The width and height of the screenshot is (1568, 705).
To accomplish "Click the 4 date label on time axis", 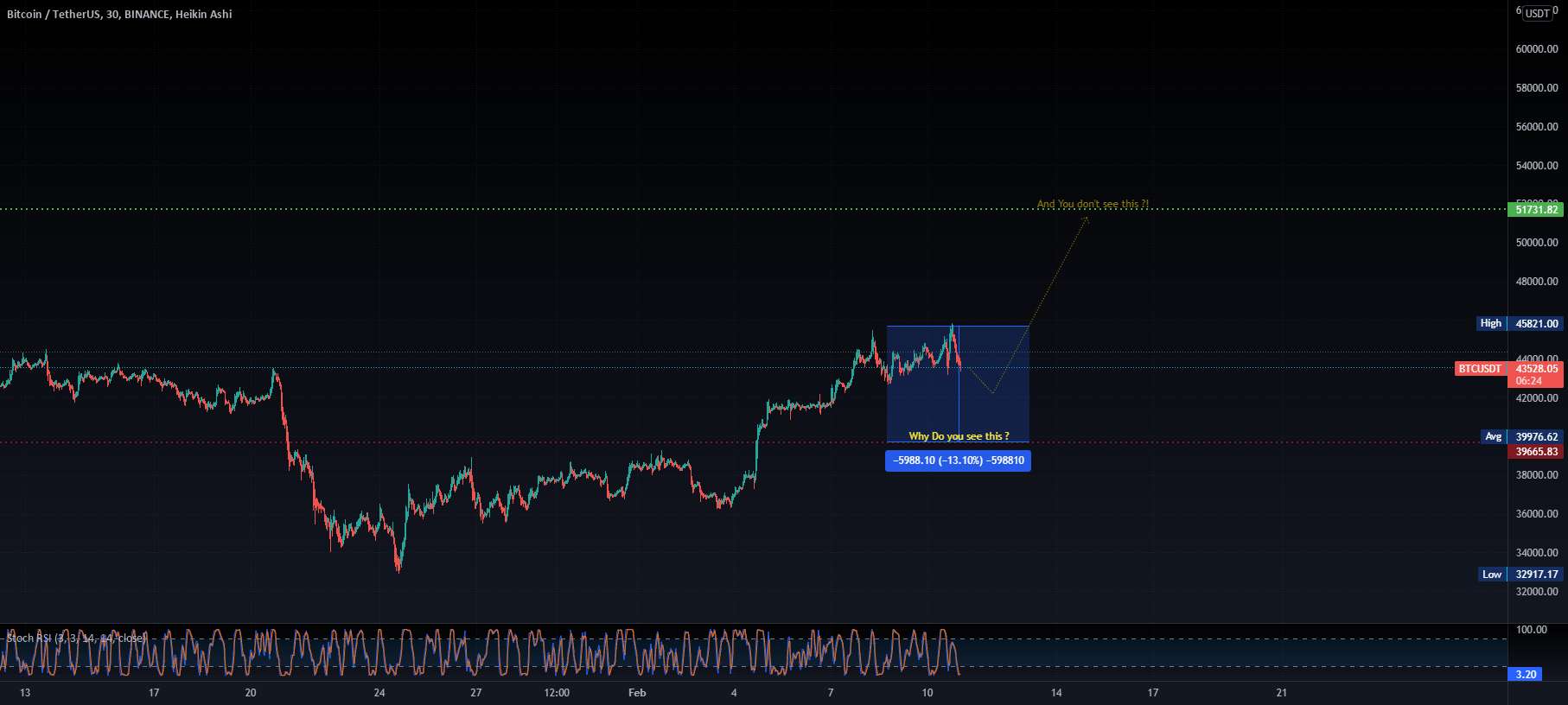I will (734, 693).
